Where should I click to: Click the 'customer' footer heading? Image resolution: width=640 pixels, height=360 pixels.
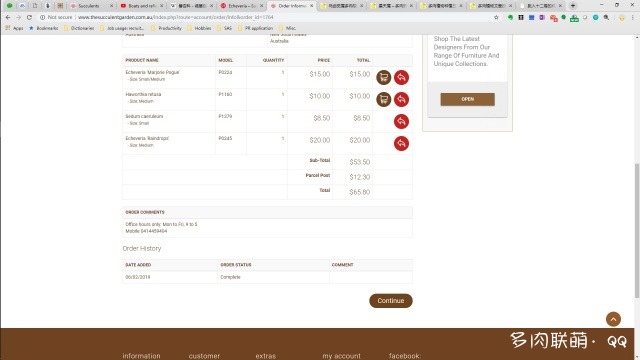click(204, 356)
